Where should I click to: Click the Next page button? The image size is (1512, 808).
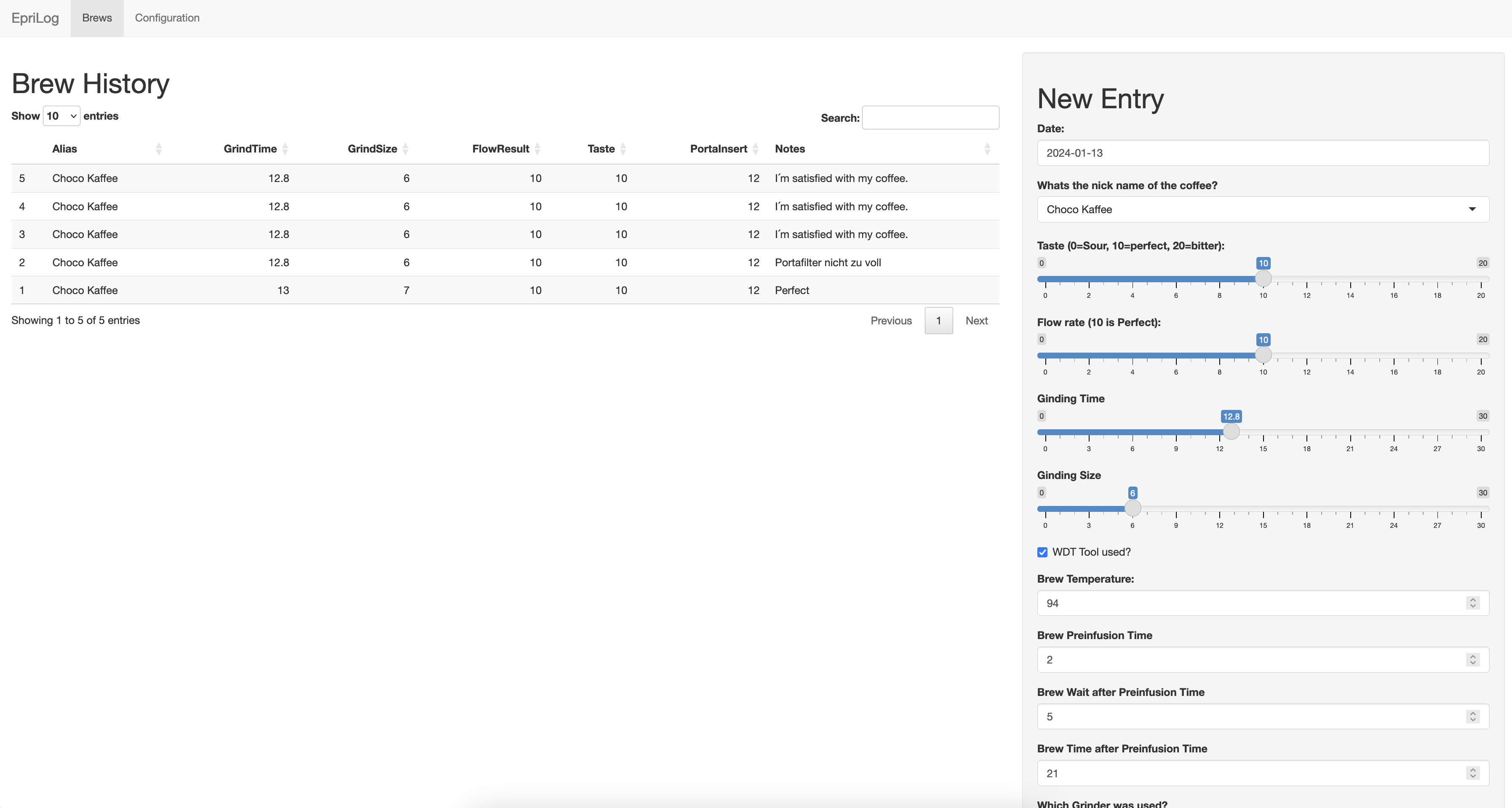point(976,320)
